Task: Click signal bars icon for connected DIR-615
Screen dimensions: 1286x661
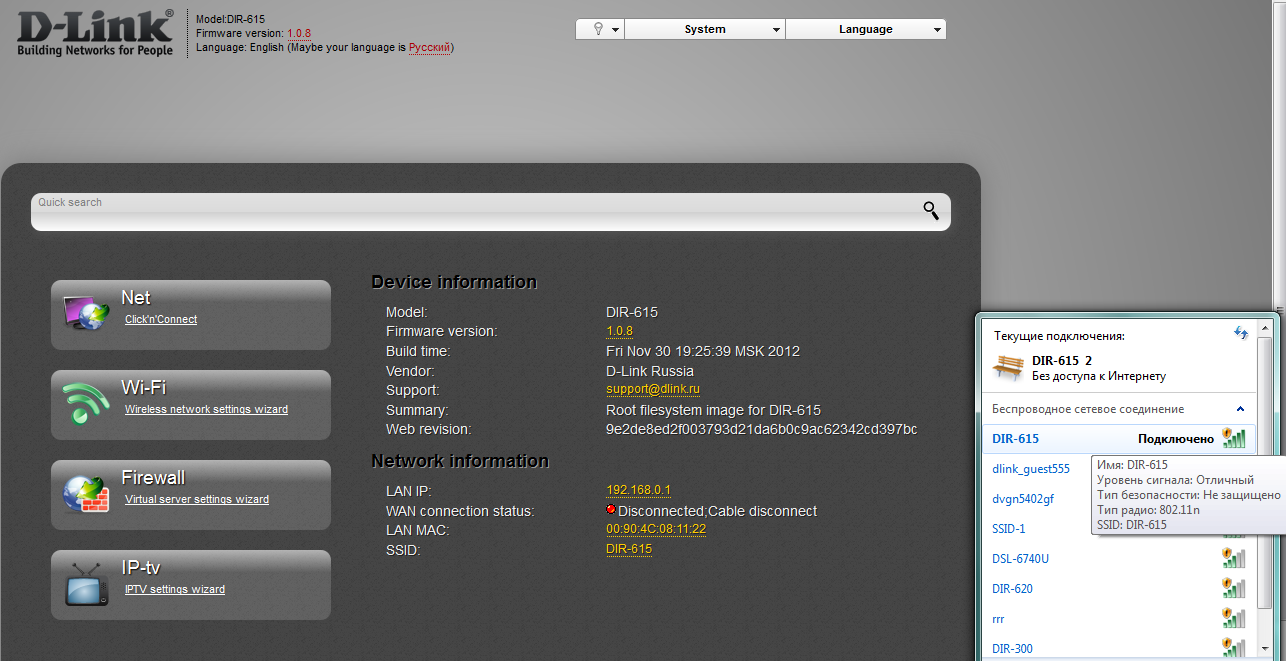Action: pos(1234,438)
